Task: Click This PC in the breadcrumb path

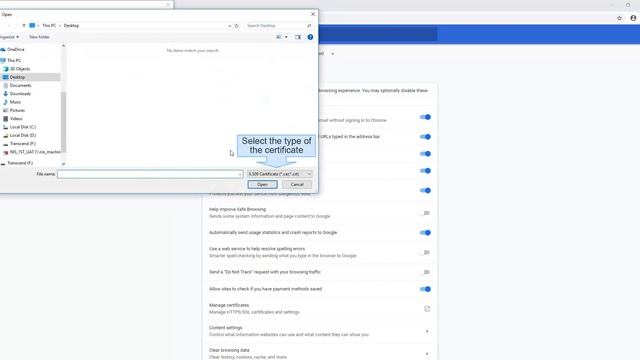Action: (49, 26)
